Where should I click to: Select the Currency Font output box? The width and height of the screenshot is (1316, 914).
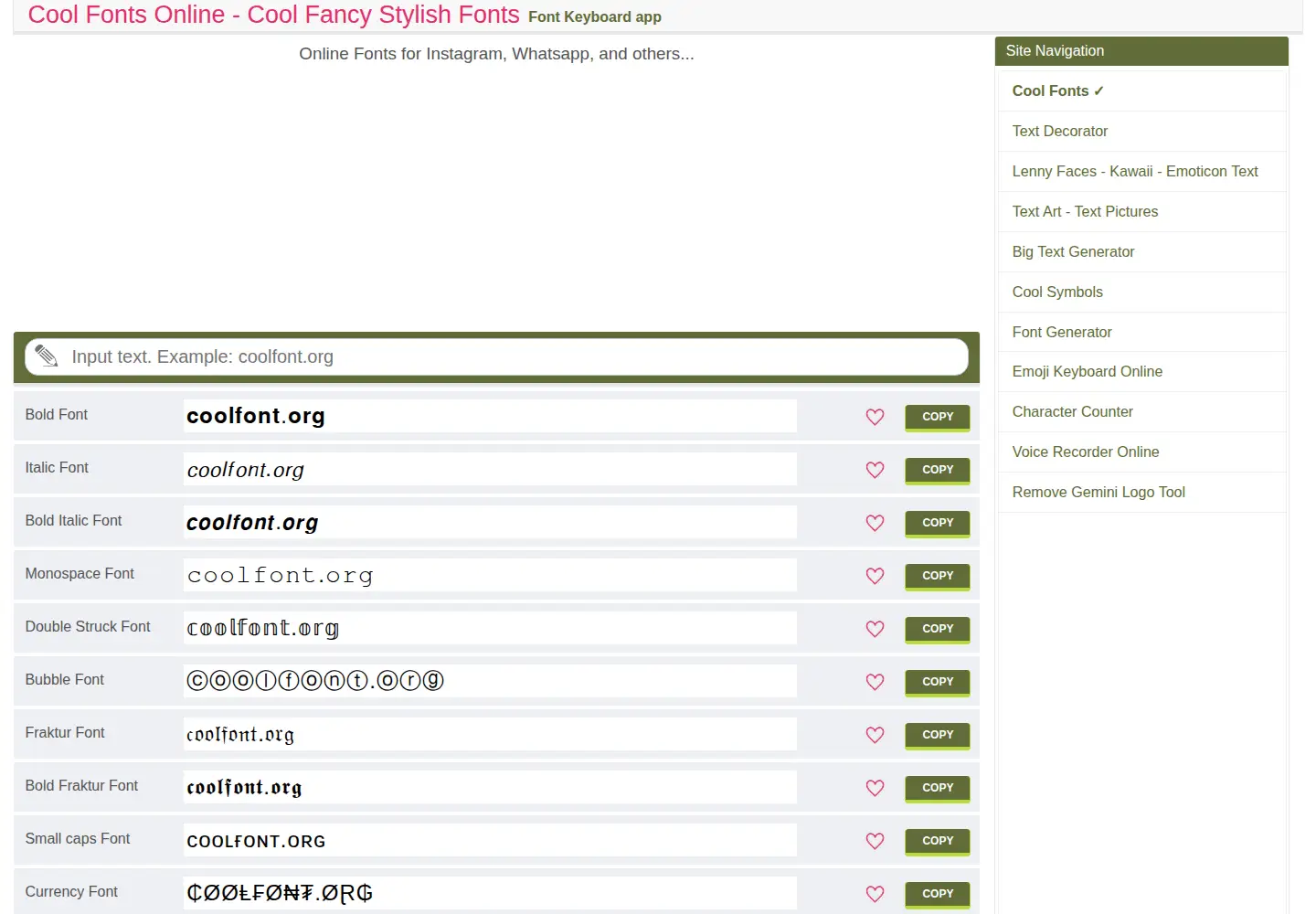pyautogui.click(x=490, y=893)
